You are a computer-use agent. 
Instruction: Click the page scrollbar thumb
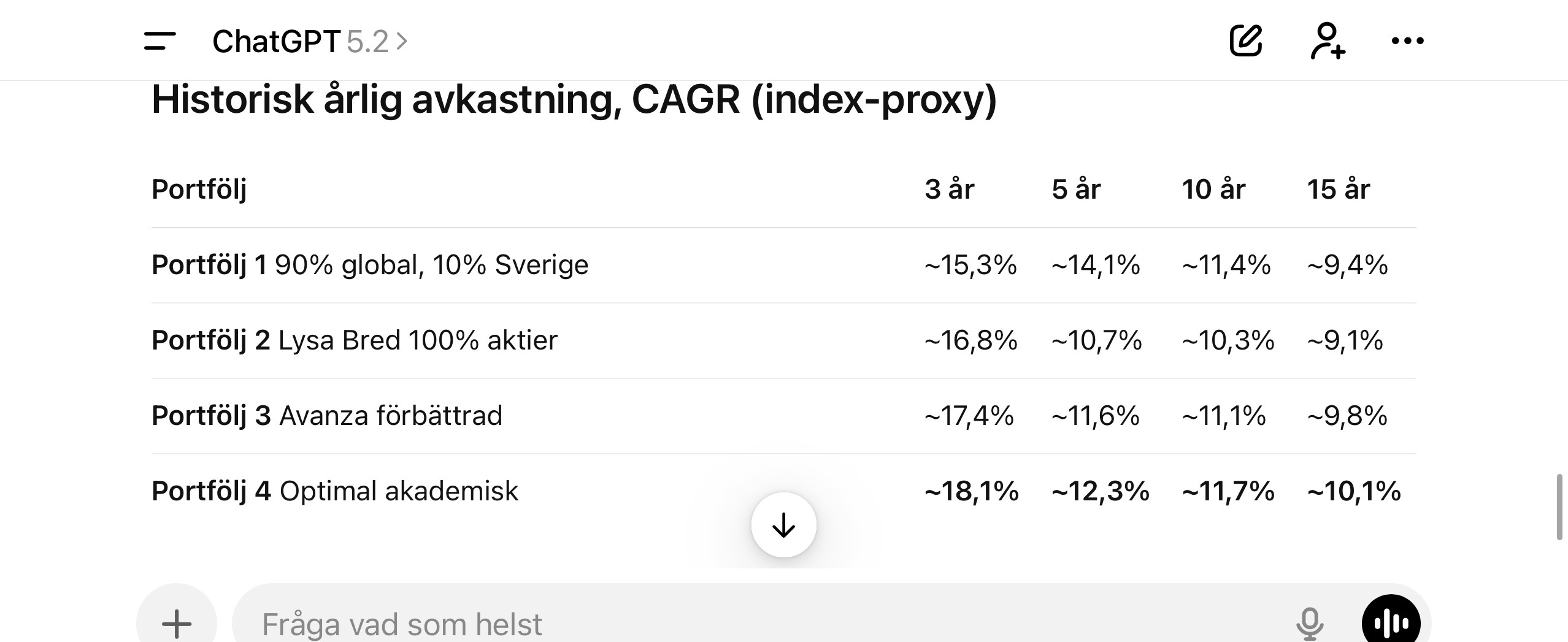click(1559, 506)
